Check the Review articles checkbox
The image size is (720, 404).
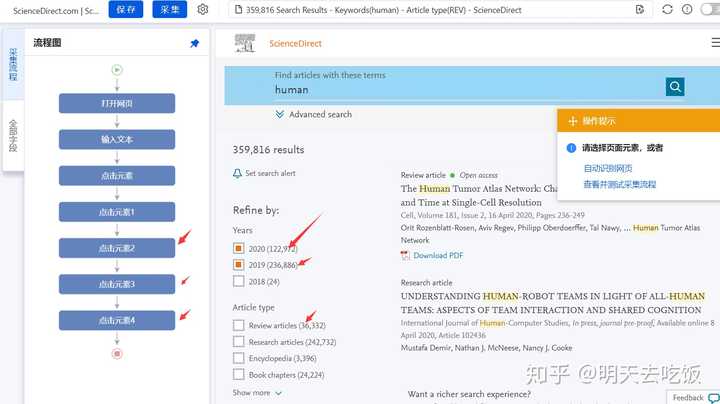point(238,325)
